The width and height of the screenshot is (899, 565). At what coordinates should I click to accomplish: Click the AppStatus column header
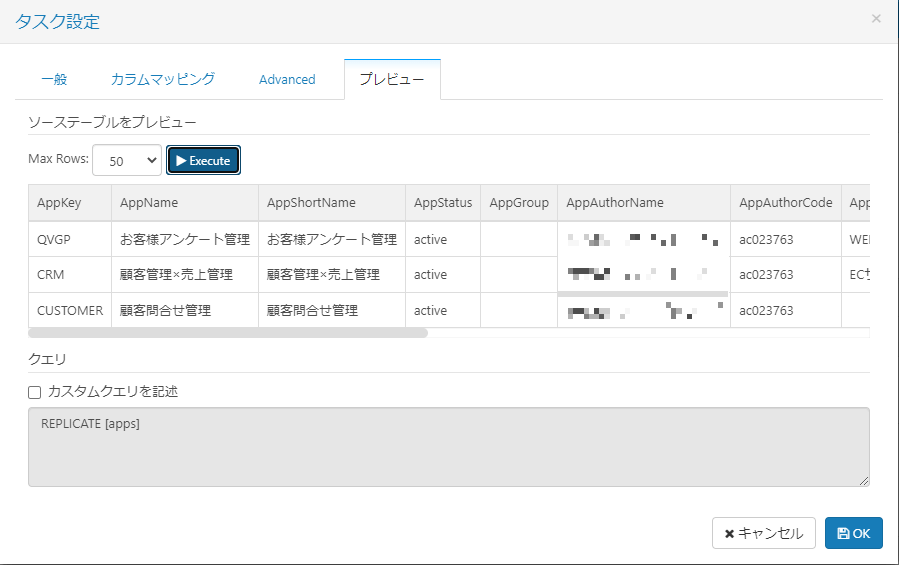[443, 202]
